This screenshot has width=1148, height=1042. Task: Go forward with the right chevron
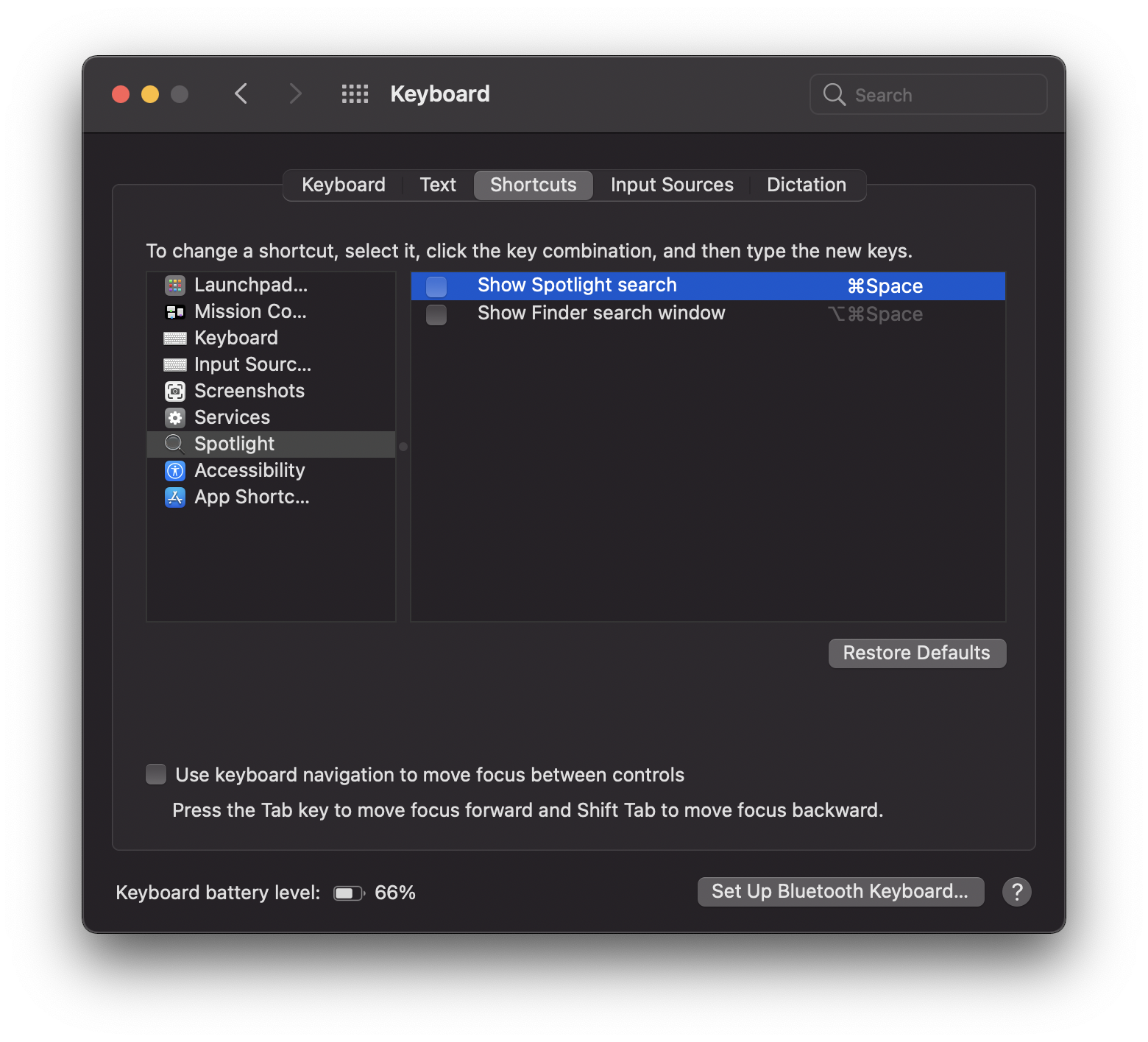[295, 94]
